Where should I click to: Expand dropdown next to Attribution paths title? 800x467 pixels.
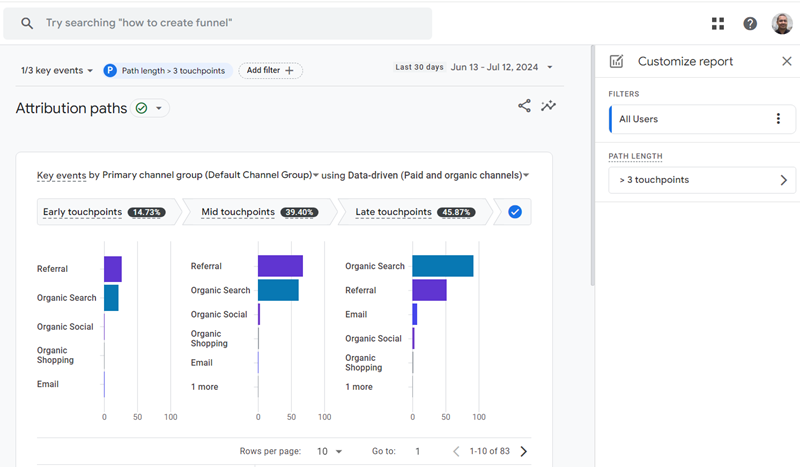click(x=159, y=108)
